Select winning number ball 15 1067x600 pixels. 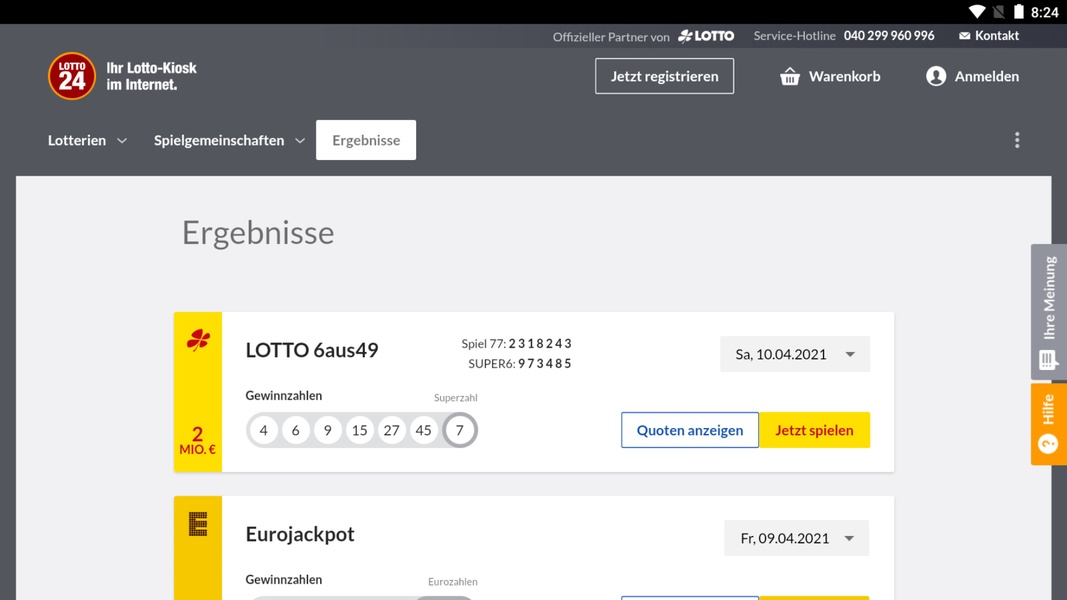tap(359, 430)
